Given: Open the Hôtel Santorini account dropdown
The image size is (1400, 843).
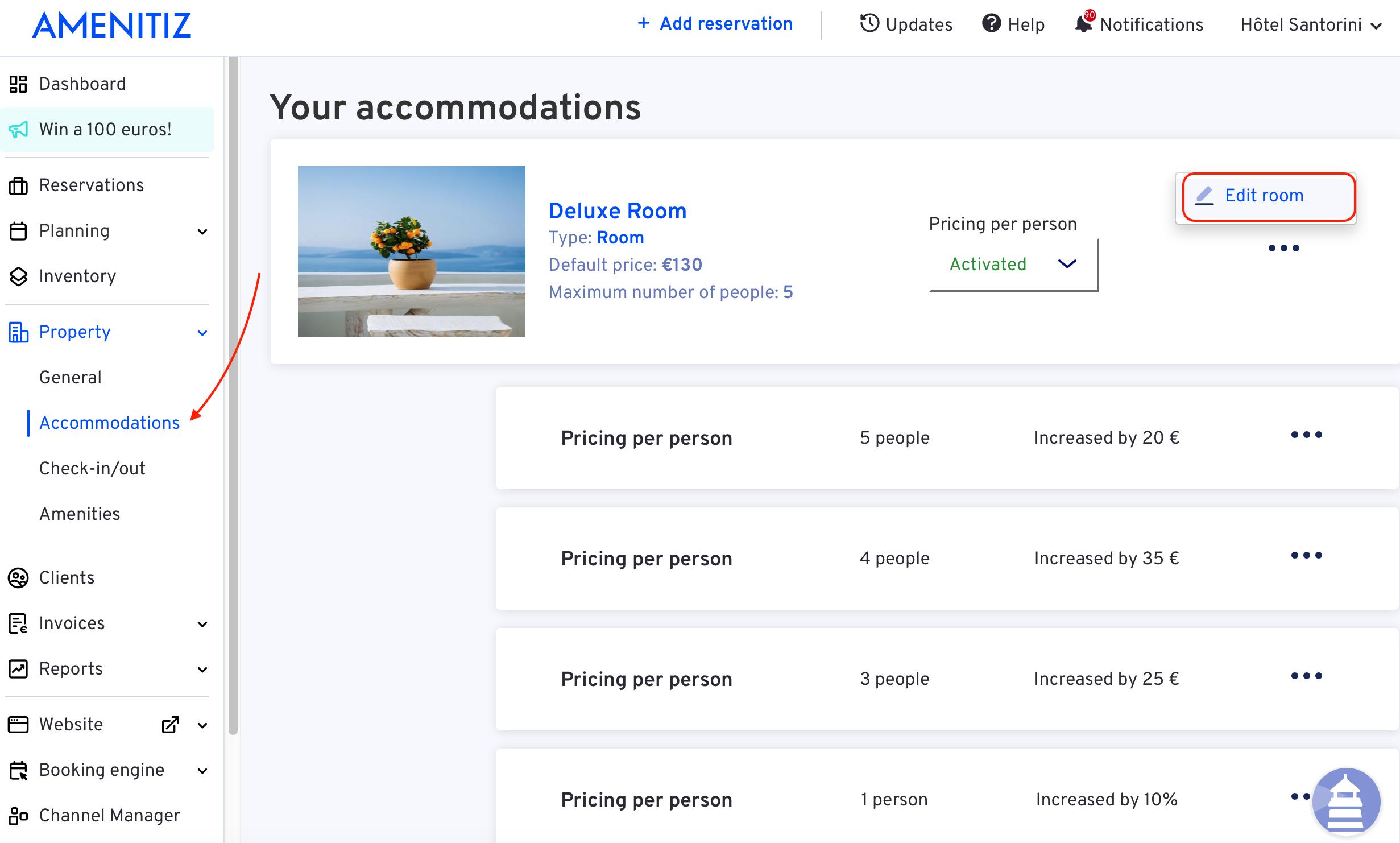Looking at the screenshot, I should pyautogui.click(x=1311, y=25).
